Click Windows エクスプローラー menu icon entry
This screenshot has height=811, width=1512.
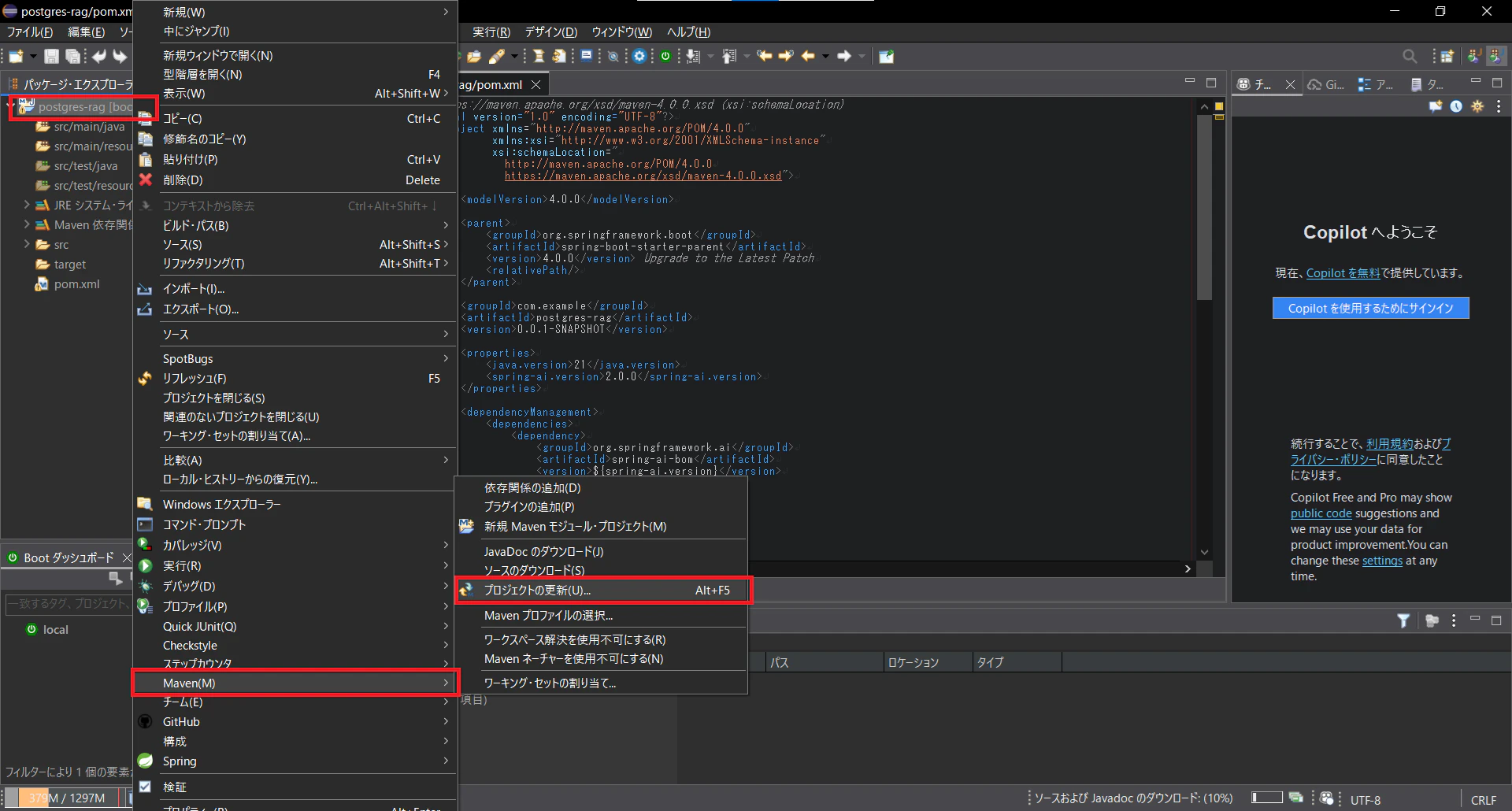pyautogui.click(x=295, y=504)
